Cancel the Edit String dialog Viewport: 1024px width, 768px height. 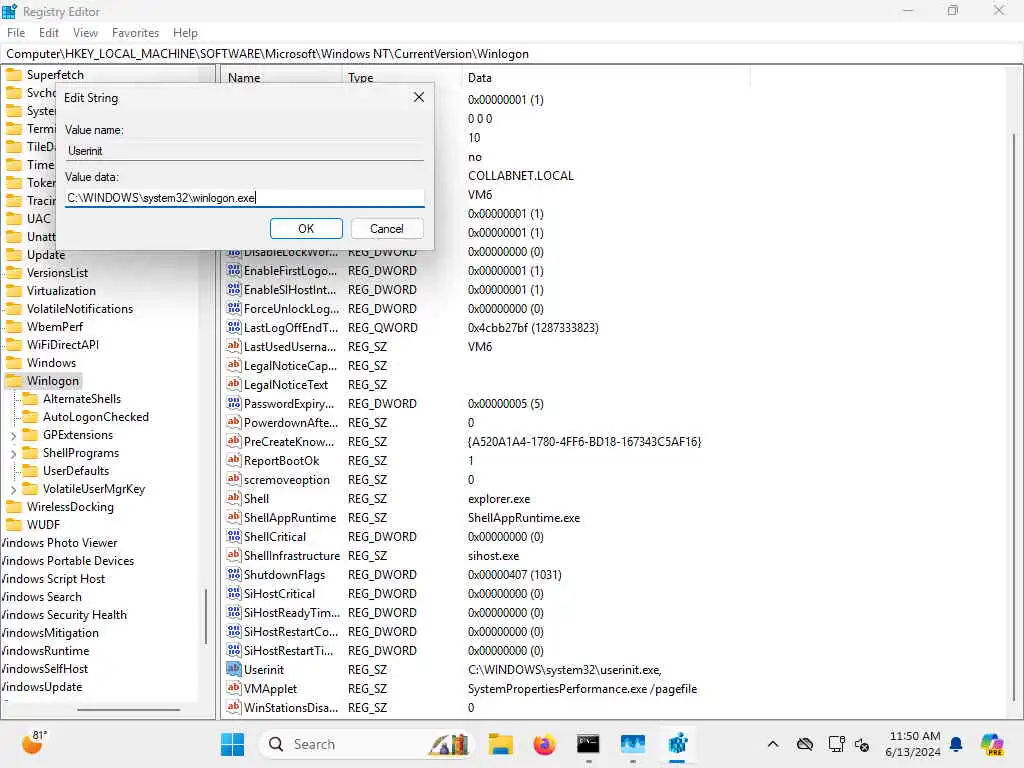coord(387,229)
